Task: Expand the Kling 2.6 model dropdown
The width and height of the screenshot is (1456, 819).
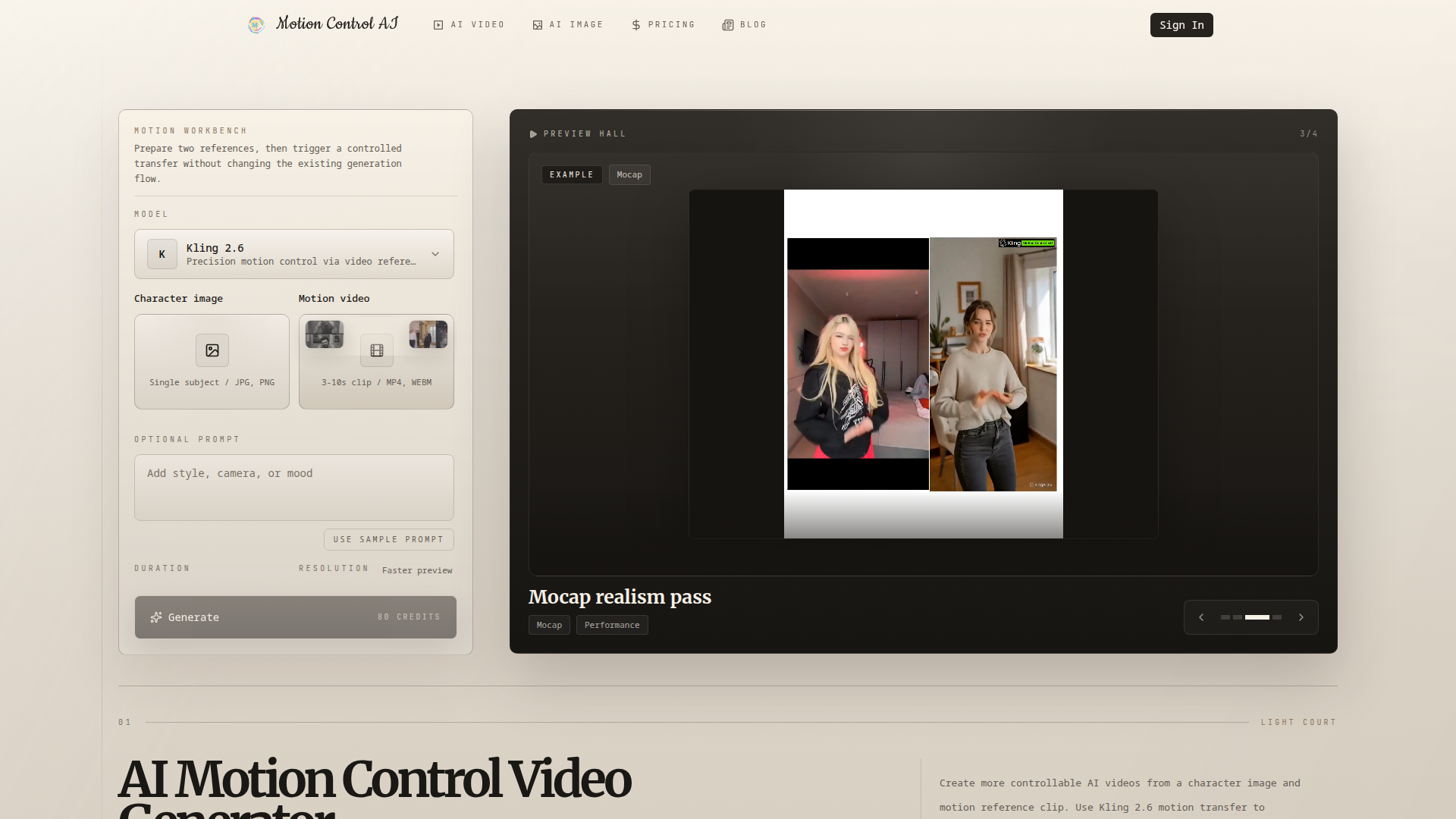Action: pyautogui.click(x=435, y=254)
